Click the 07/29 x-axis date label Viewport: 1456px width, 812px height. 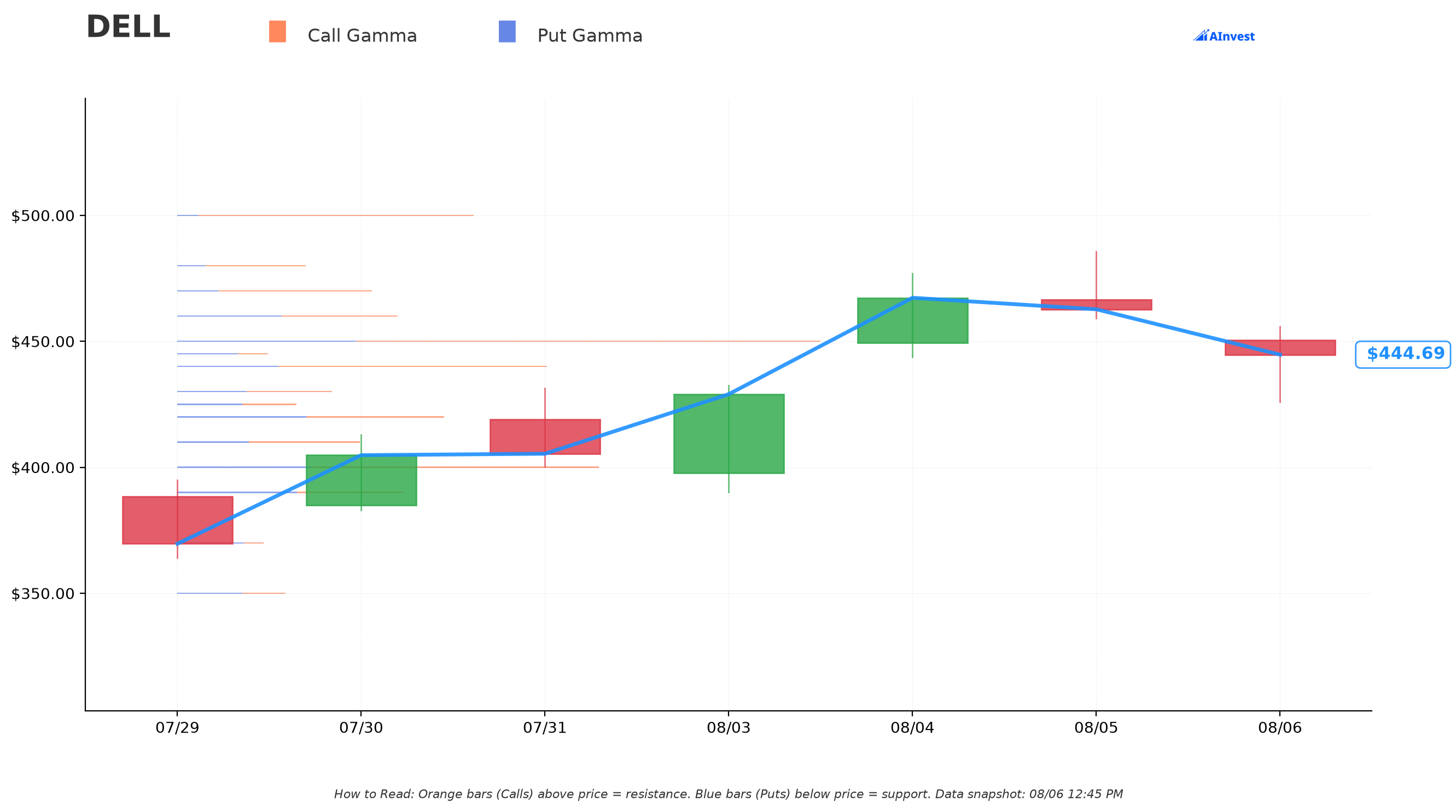point(177,728)
